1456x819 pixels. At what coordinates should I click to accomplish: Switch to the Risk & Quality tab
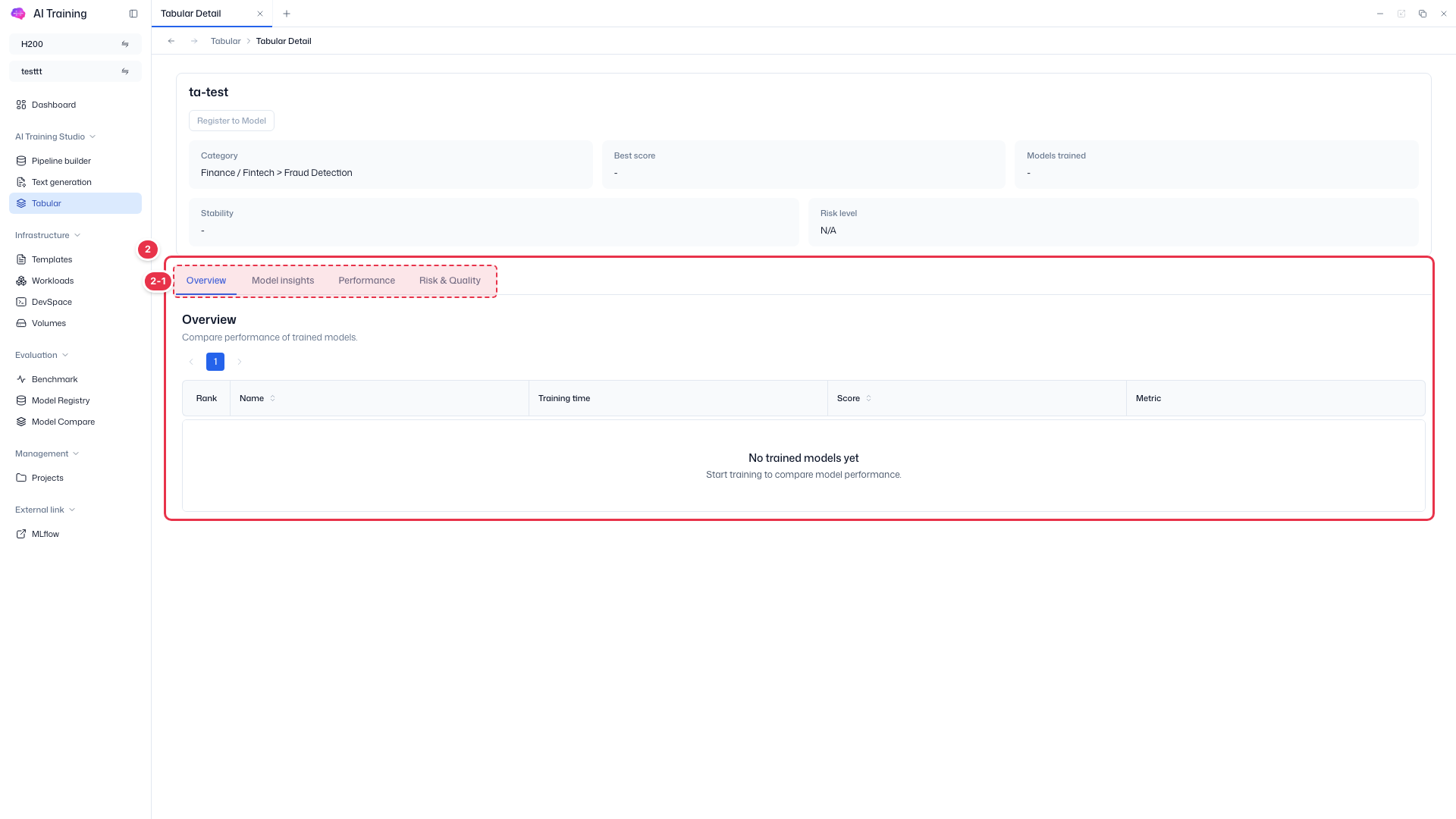pyautogui.click(x=450, y=281)
